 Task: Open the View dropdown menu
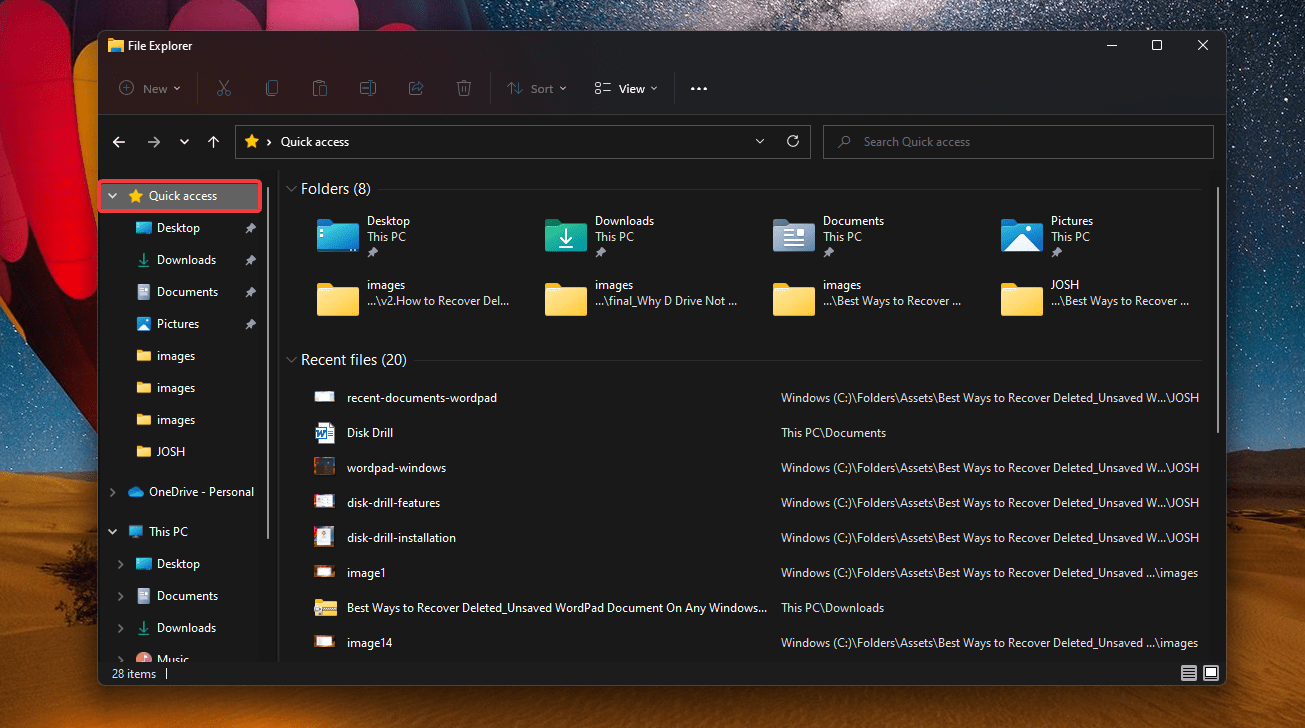(x=626, y=88)
